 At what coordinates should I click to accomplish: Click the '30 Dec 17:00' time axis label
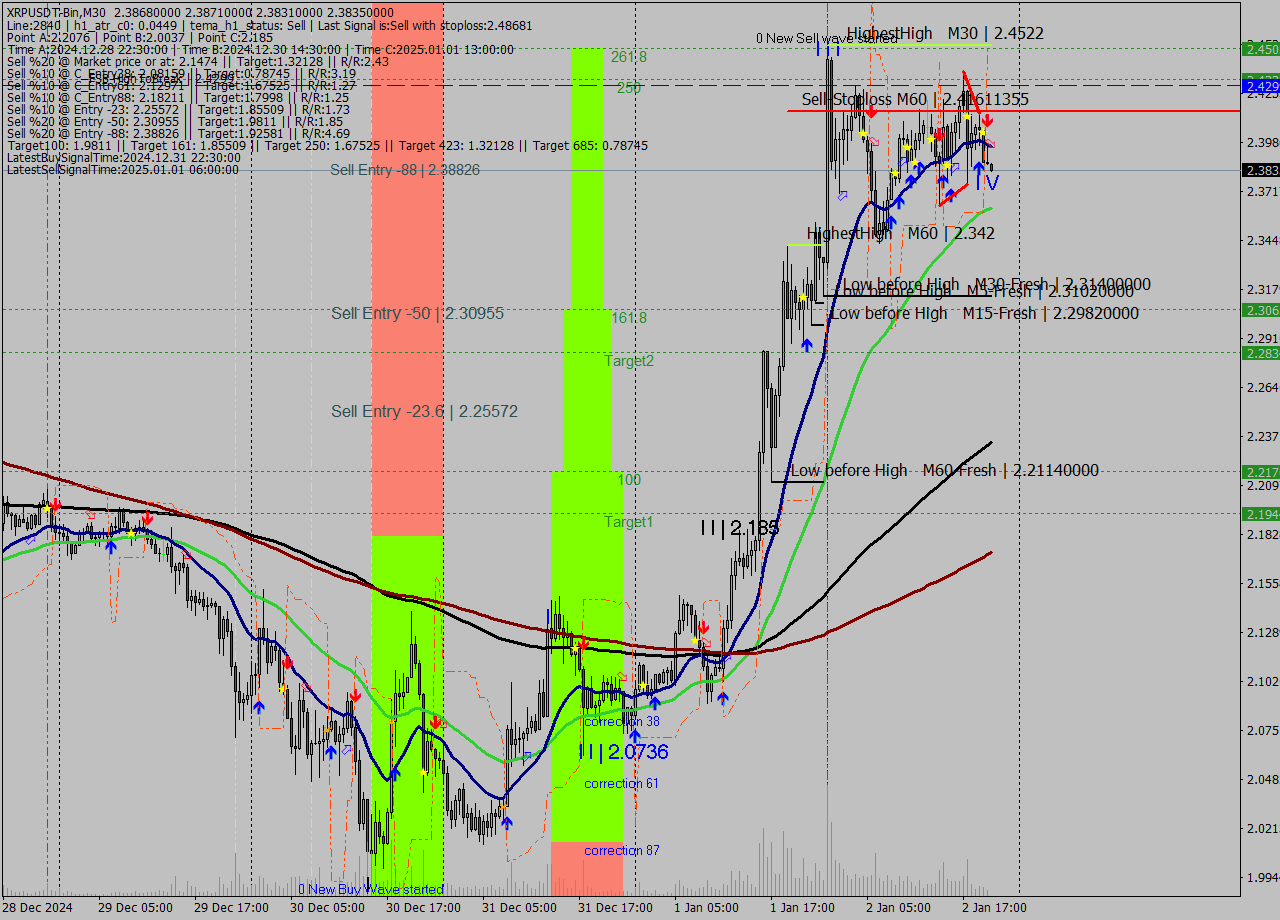point(423,908)
